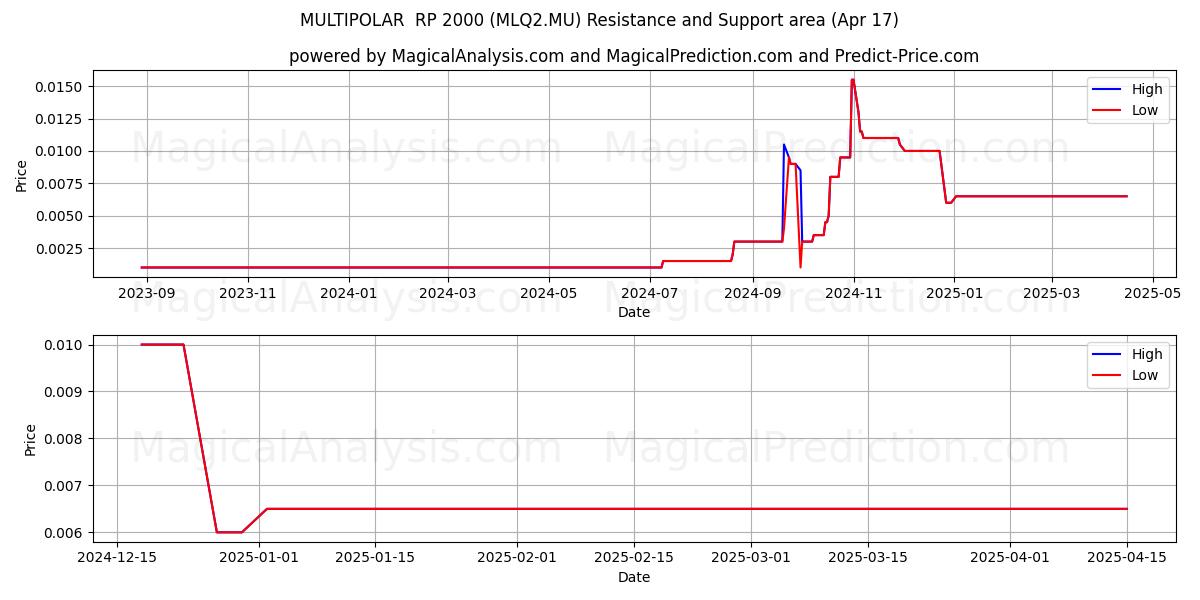The height and width of the screenshot is (600, 1200).
Task: Click the 2025-05 tick label
Action: (1153, 293)
